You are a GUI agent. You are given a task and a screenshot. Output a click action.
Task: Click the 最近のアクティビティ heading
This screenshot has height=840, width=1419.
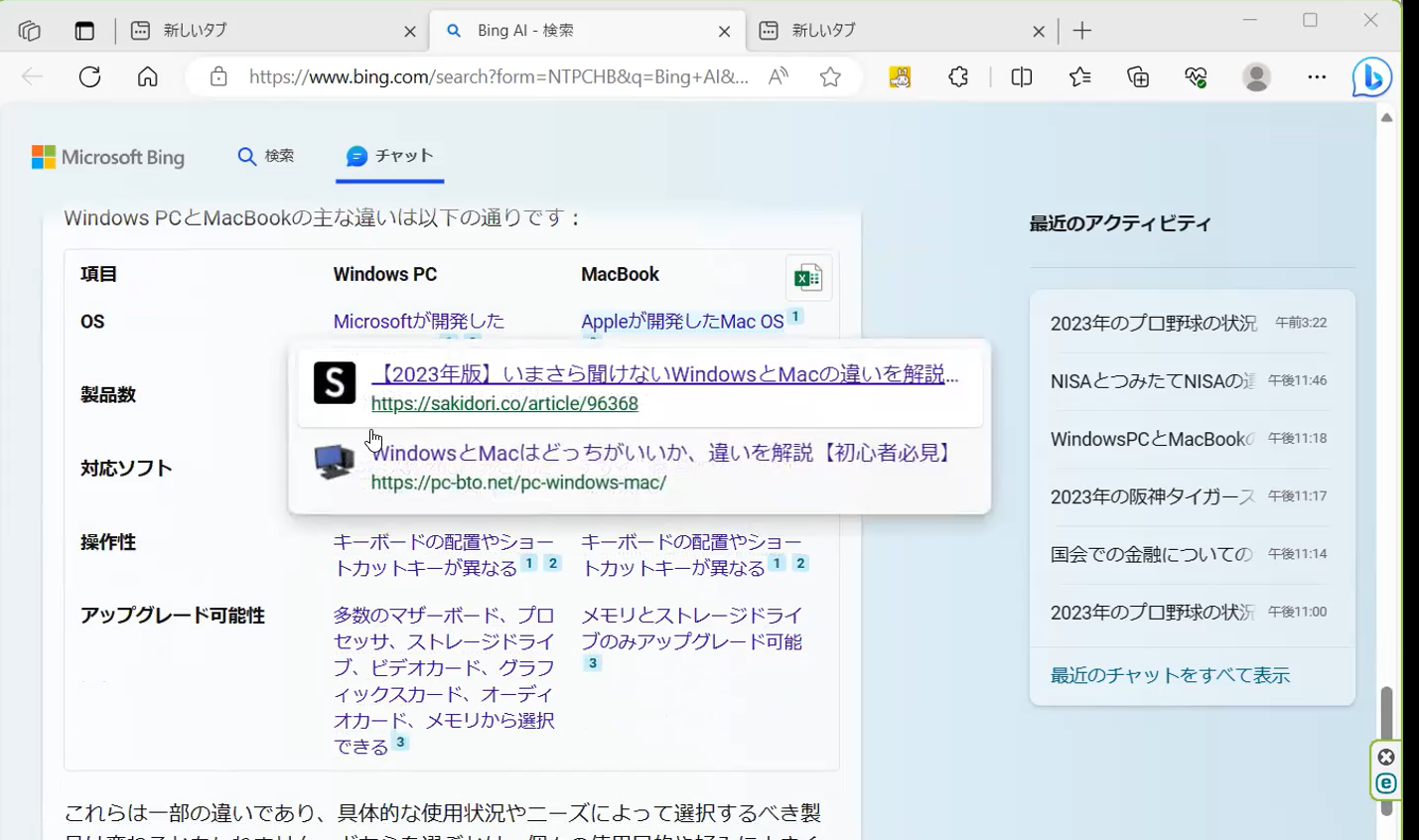click(x=1120, y=223)
